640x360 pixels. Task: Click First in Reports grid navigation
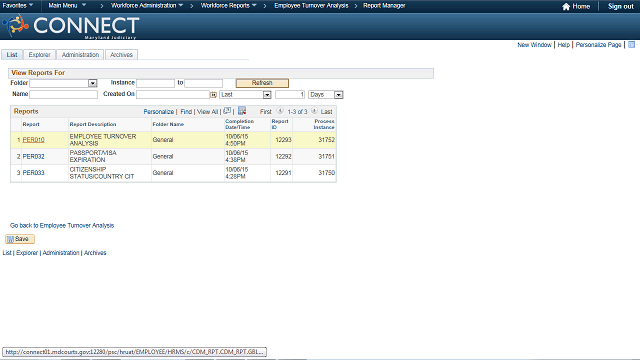point(265,111)
